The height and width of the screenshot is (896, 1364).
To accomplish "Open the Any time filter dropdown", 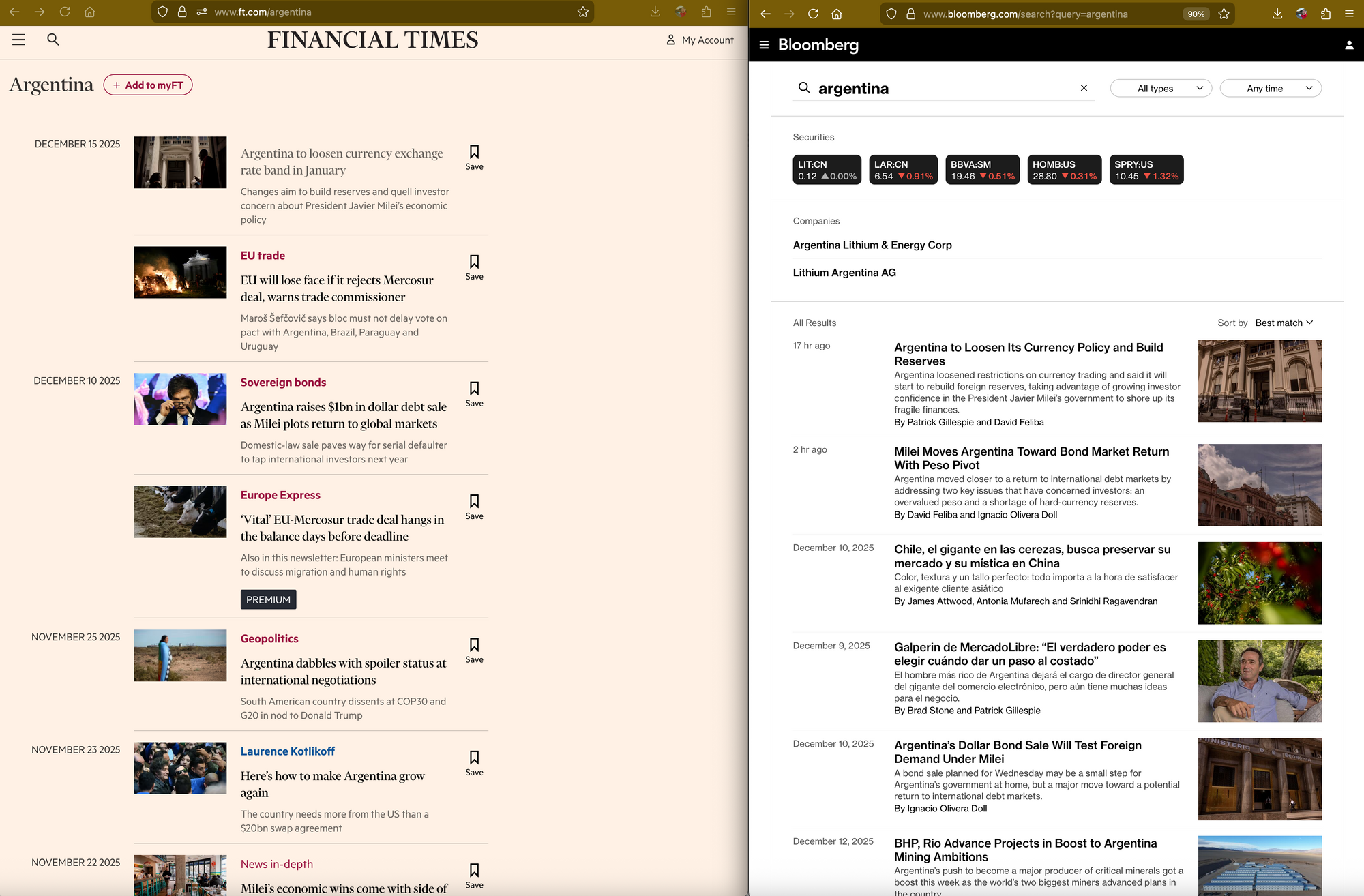I will coord(1270,89).
